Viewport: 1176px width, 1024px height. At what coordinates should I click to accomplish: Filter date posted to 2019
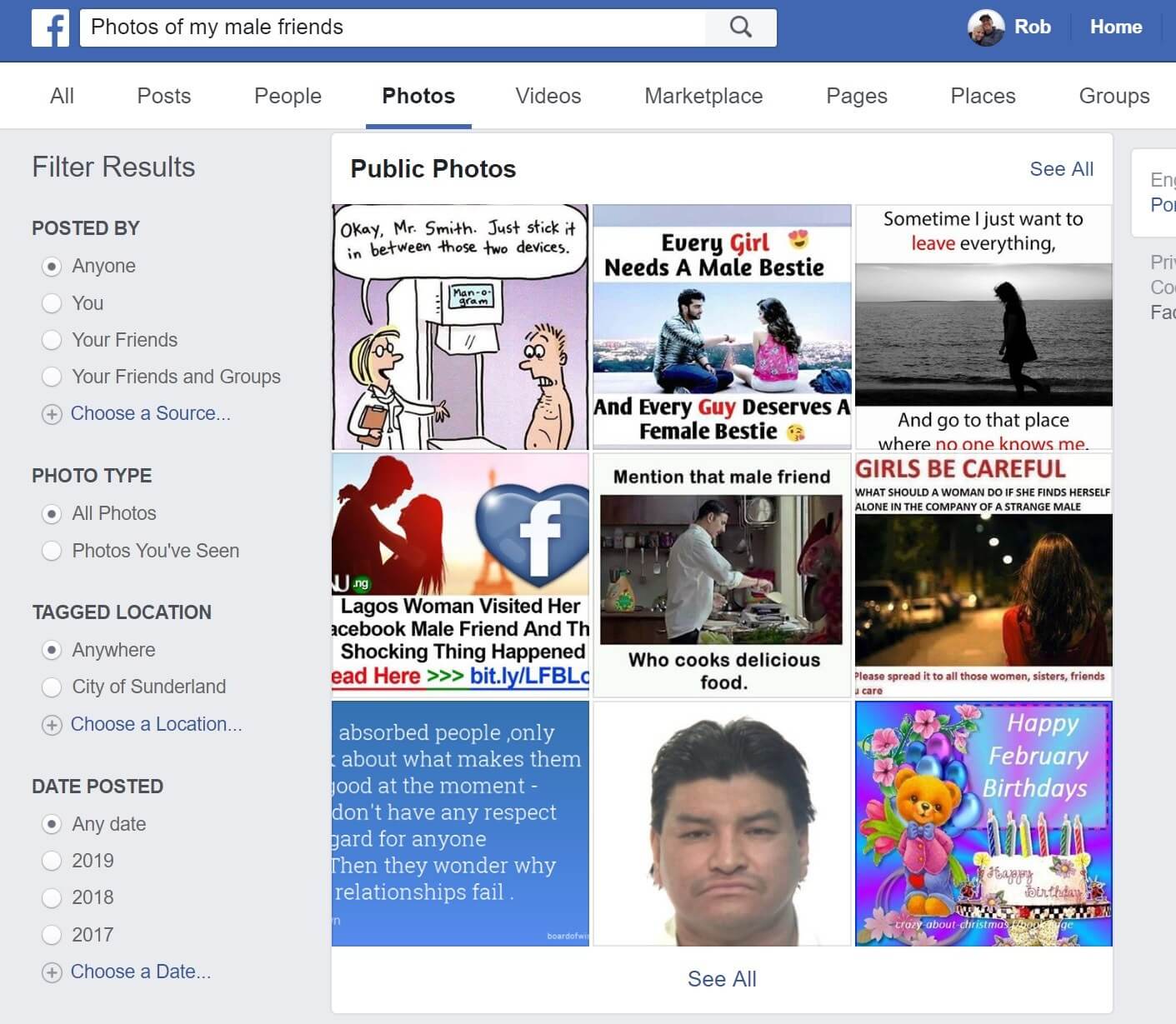coord(52,861)
